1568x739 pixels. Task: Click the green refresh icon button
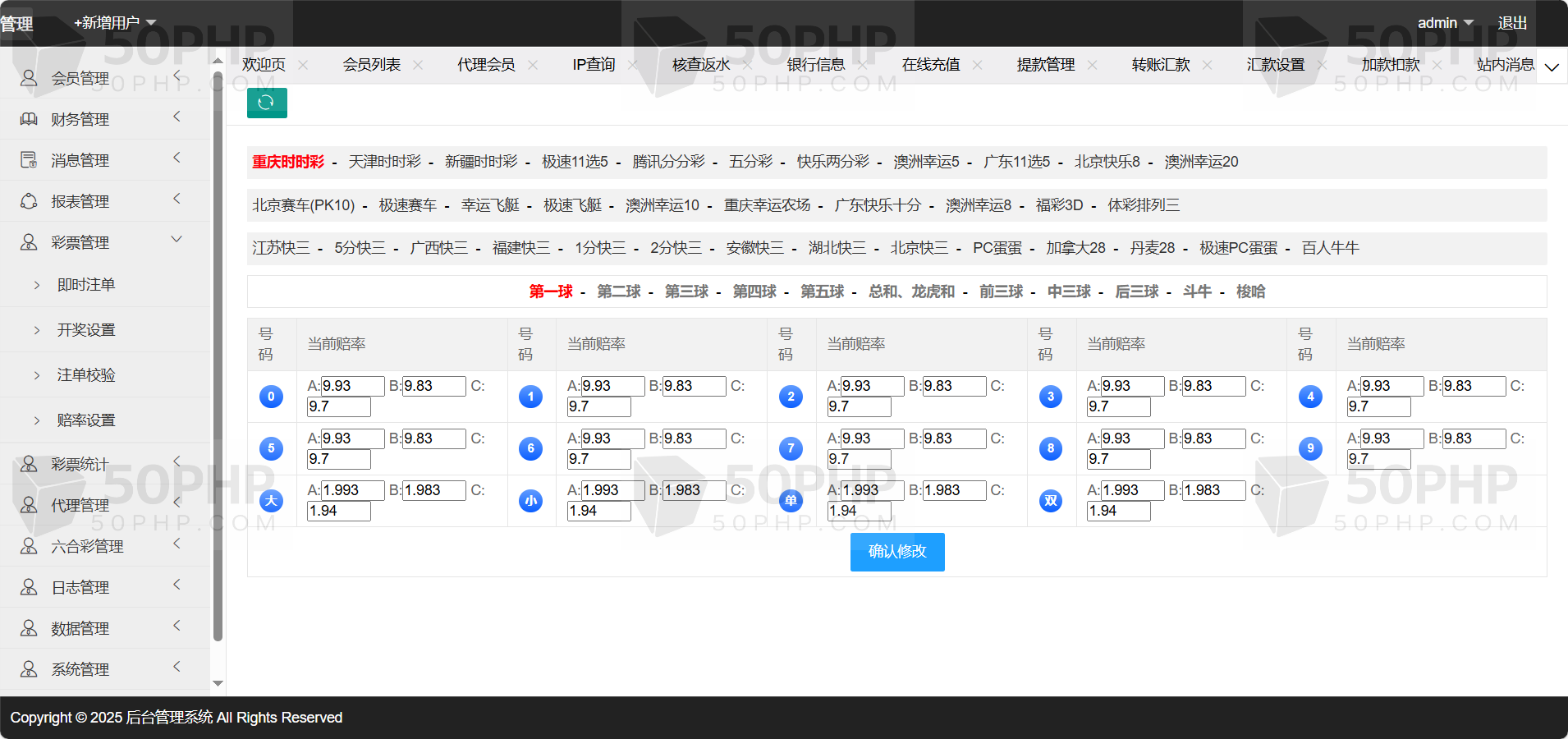pyautogui.click(x=267, y=103)
